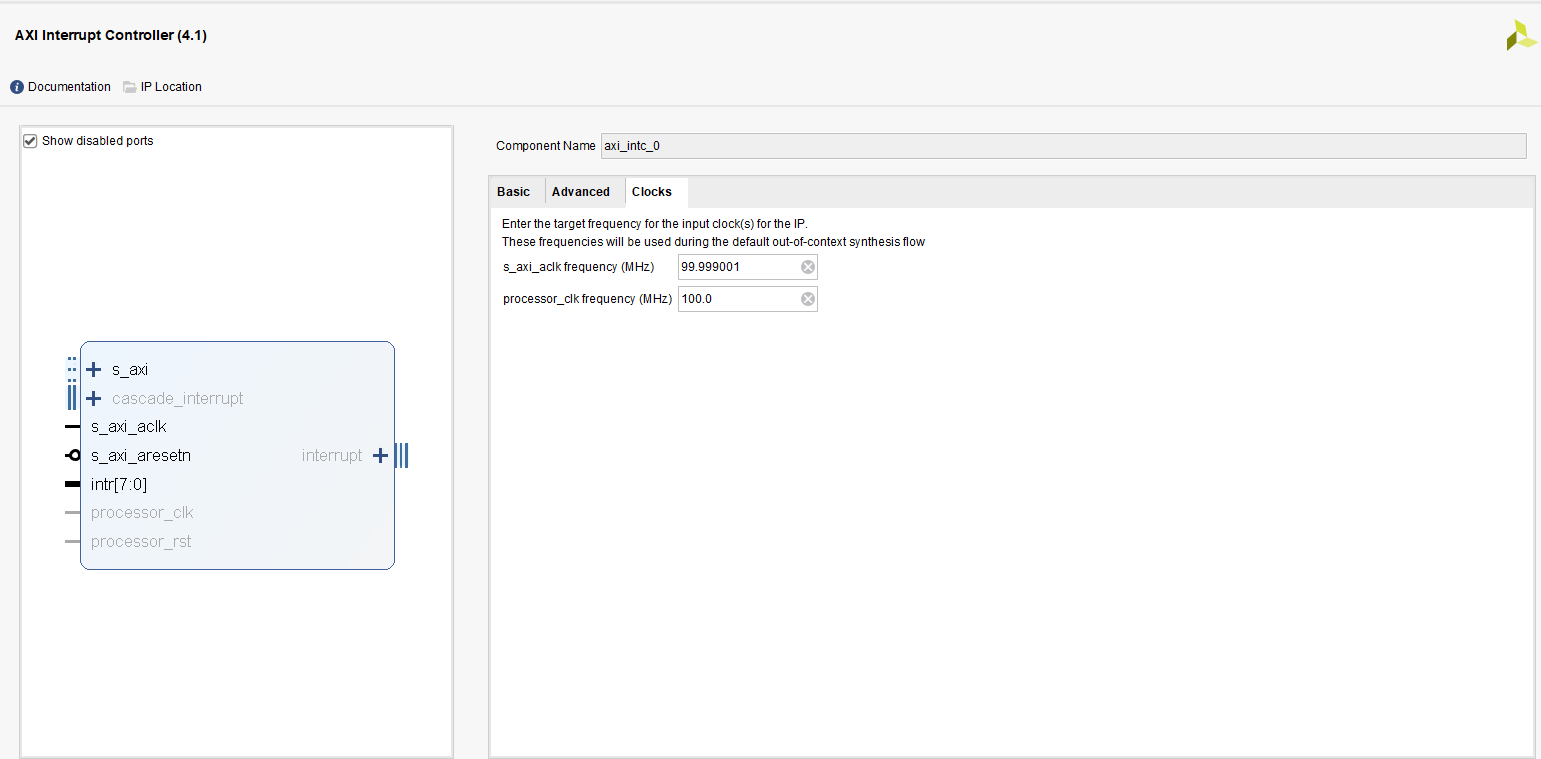Open the IP Location link
The height and width of the screenshot is (759, 1541).
[x=171, y=86]
